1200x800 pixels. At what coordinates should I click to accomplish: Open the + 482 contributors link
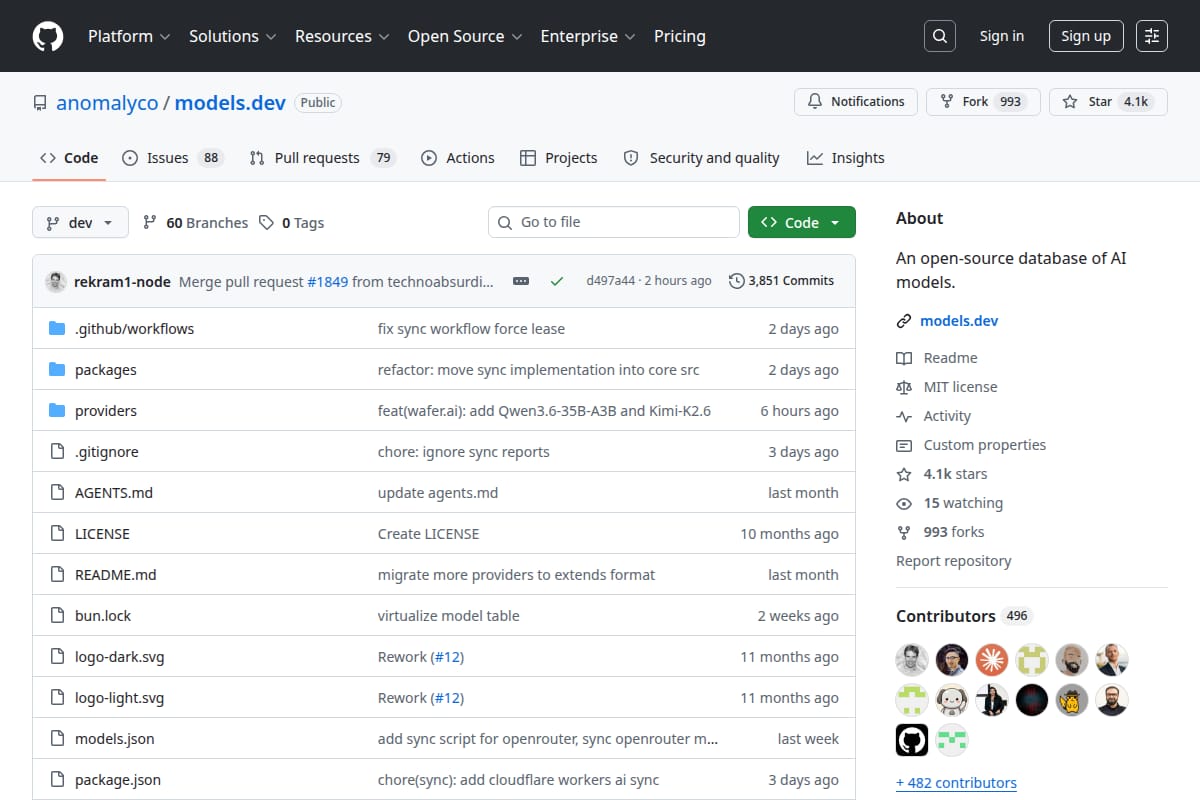(x=956, y=783)
